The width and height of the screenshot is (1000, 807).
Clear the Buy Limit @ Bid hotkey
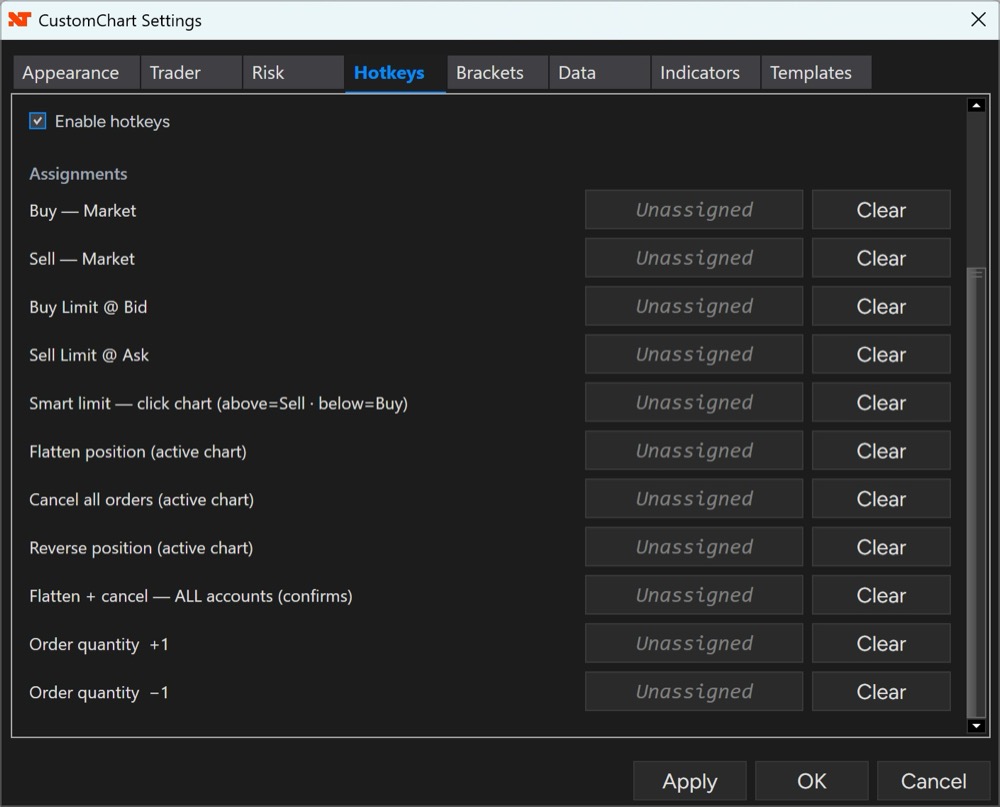[881, 306]
